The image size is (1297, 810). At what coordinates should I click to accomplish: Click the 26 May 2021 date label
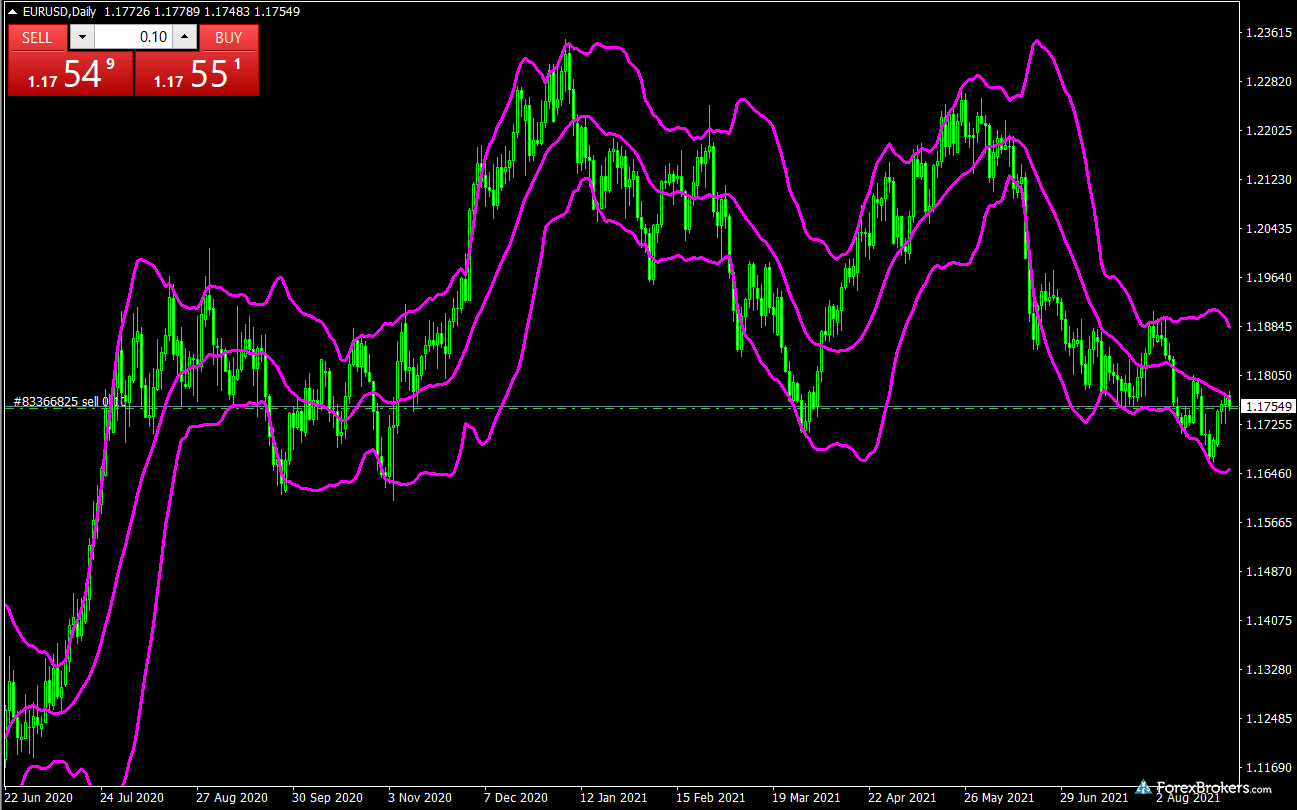[998, 799]
